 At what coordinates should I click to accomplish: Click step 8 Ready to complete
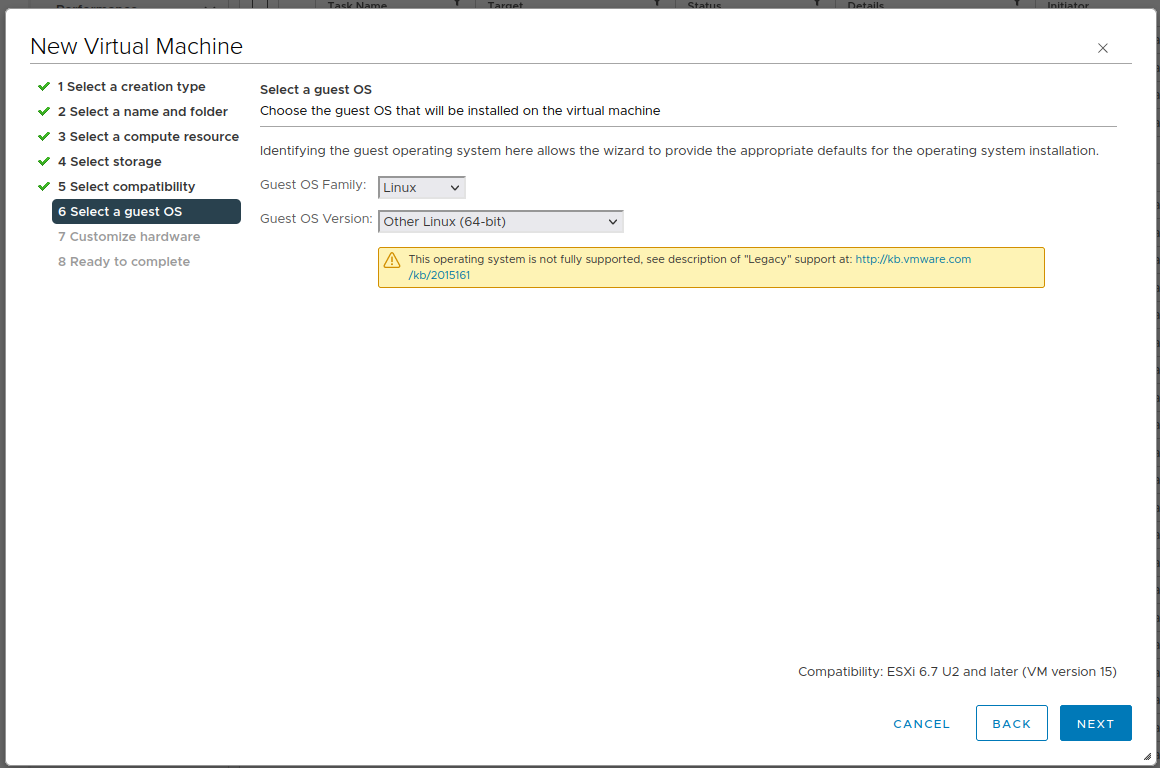[123, 262]
